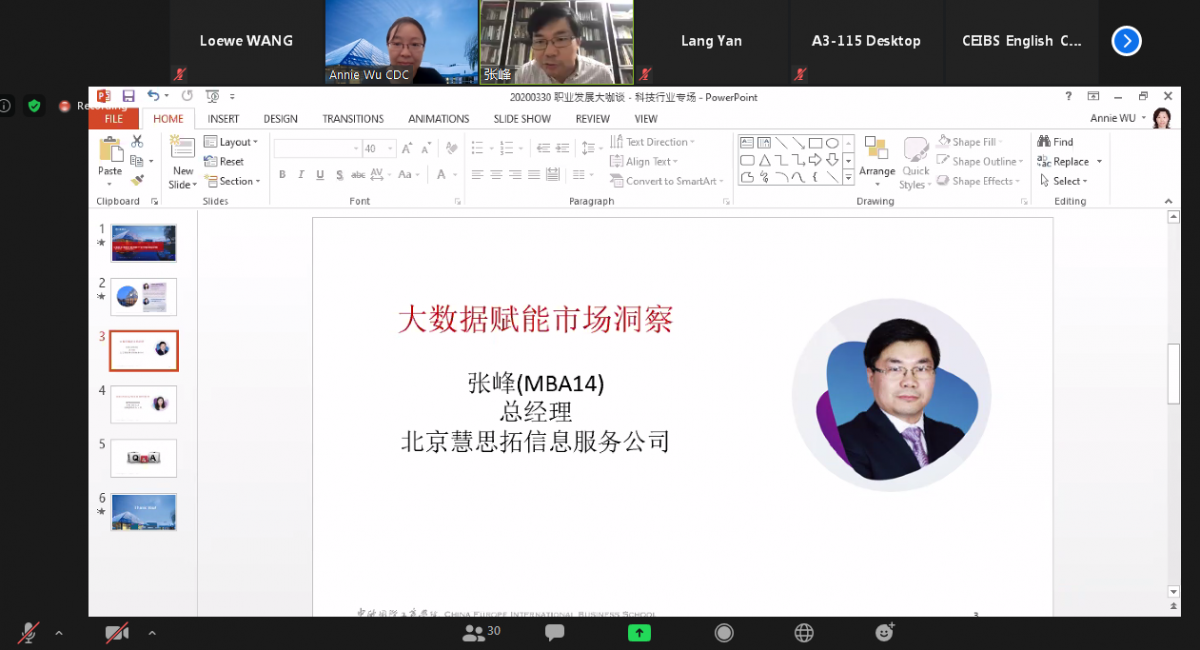The width and height of the screenshot is (1200, 650).
Task: Click the Replace button
Action: tap(1070, 161)
